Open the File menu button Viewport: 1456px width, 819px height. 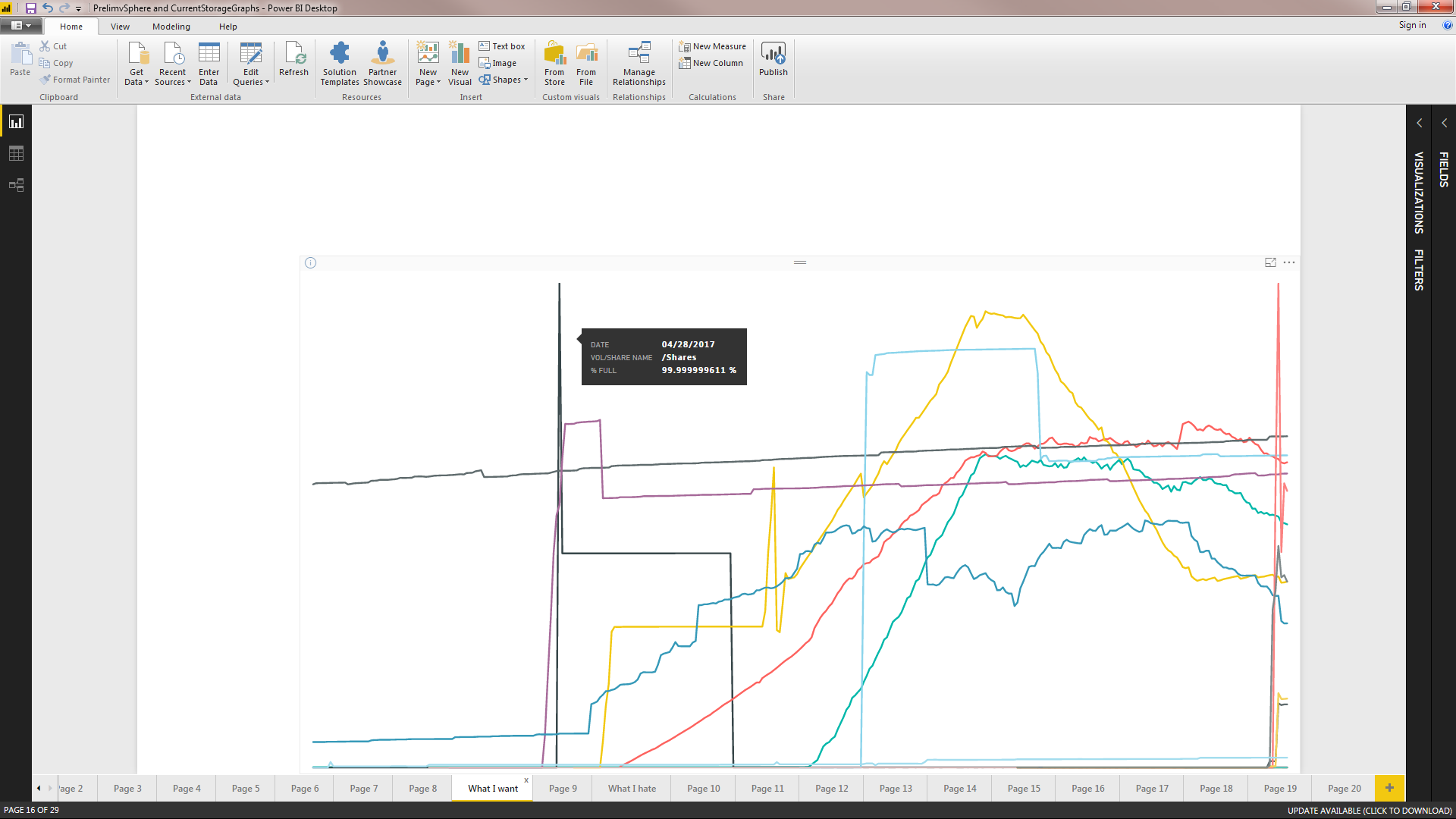(21, 26)
